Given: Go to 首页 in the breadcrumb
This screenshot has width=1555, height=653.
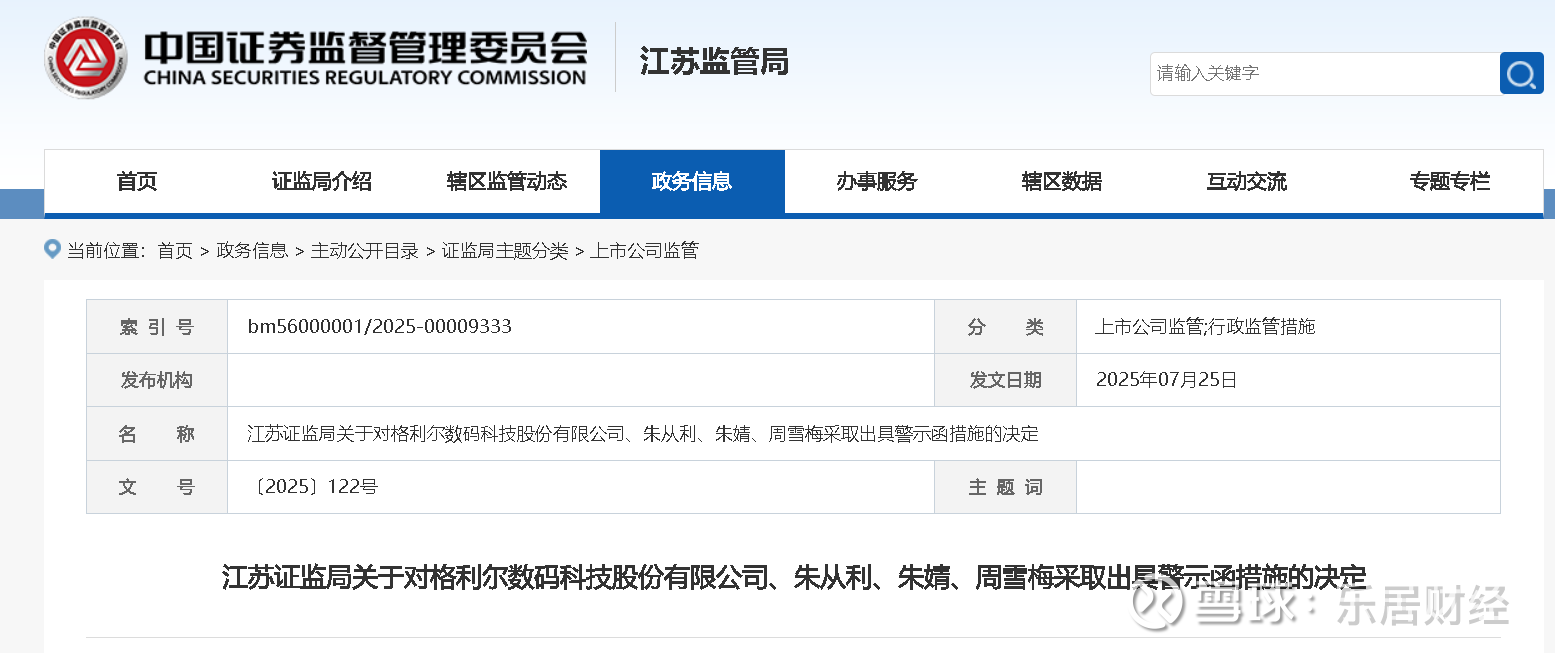Looking at the screenshot, I should (x=175, y=250).
